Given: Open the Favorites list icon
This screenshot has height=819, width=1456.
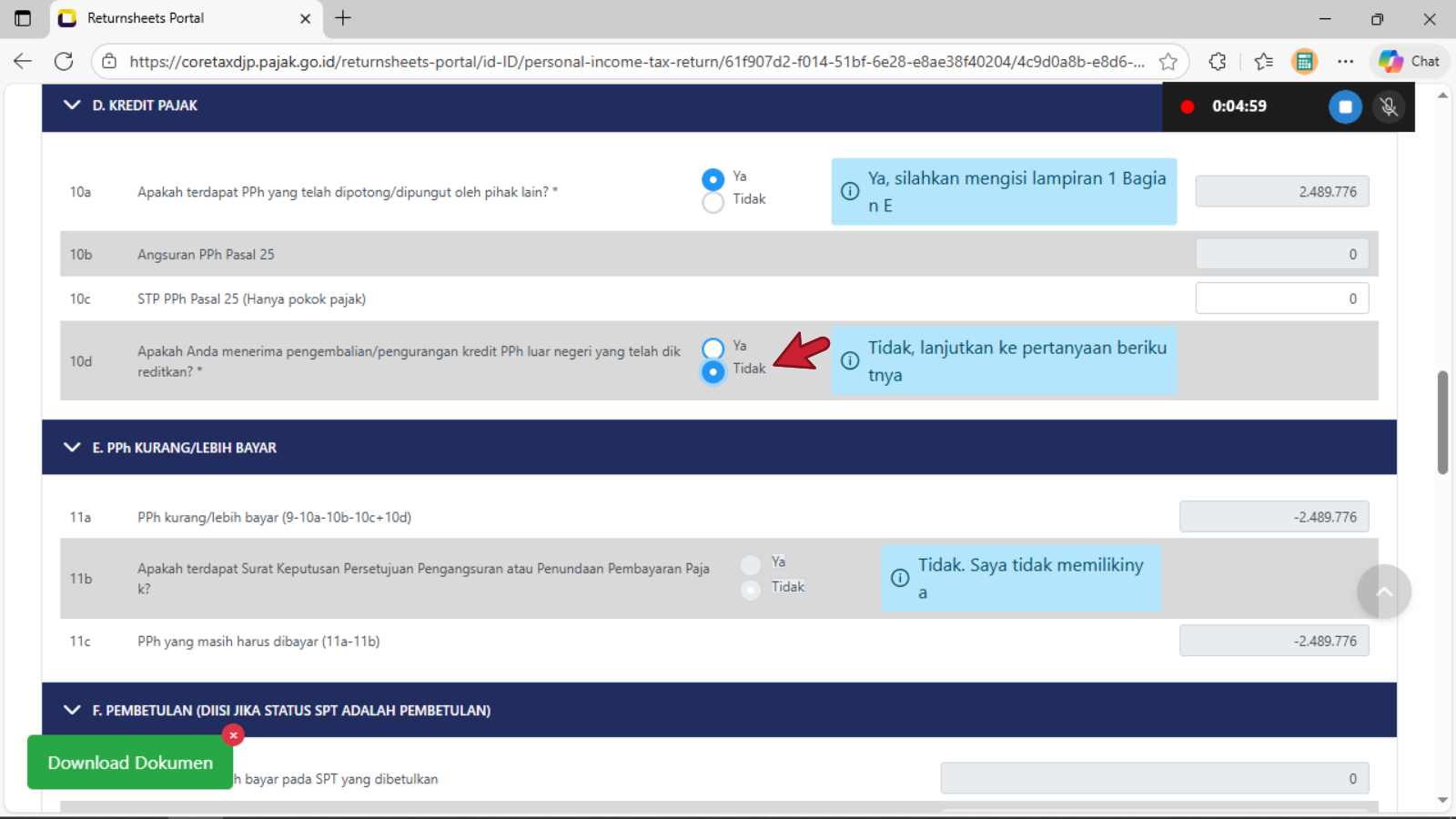Looking at the screenshot, I should pos(1263,61).
